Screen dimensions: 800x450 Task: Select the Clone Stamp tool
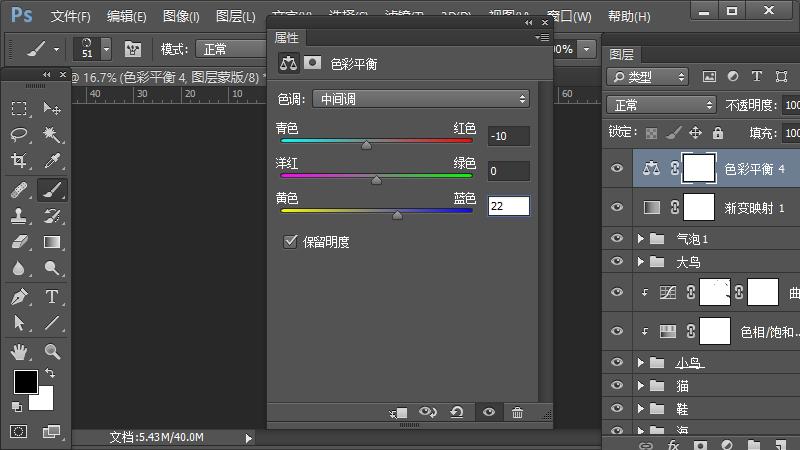19,216
